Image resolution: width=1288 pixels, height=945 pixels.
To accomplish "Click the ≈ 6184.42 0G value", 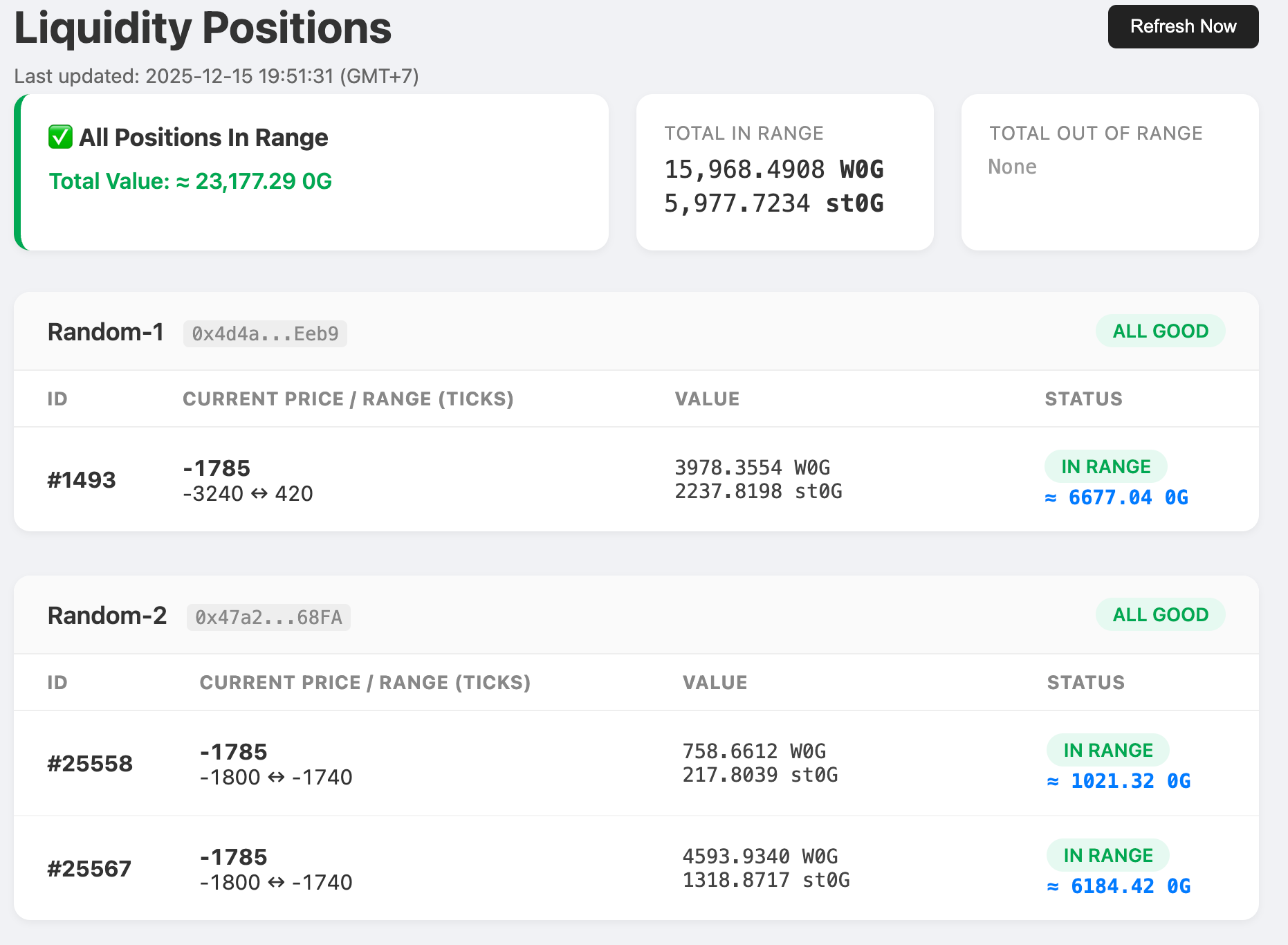I will coord(1119,886).
